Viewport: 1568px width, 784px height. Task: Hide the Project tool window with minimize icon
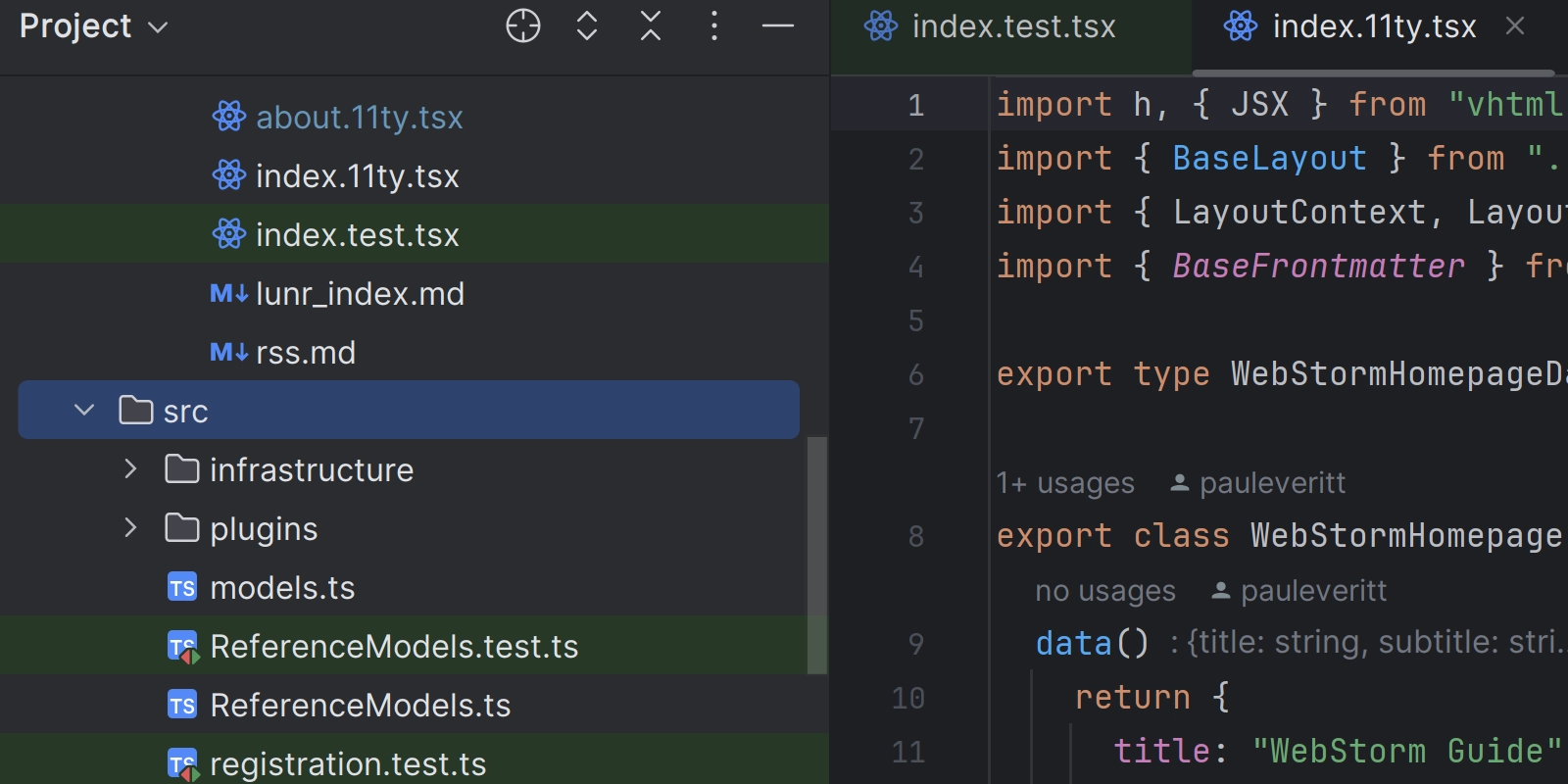[778, 26]
